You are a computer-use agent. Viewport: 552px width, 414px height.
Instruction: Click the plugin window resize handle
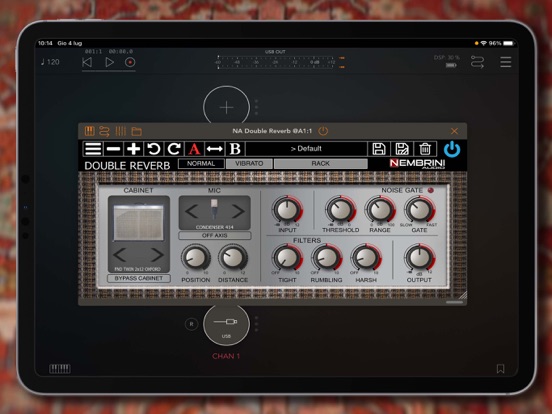[462, 295]
